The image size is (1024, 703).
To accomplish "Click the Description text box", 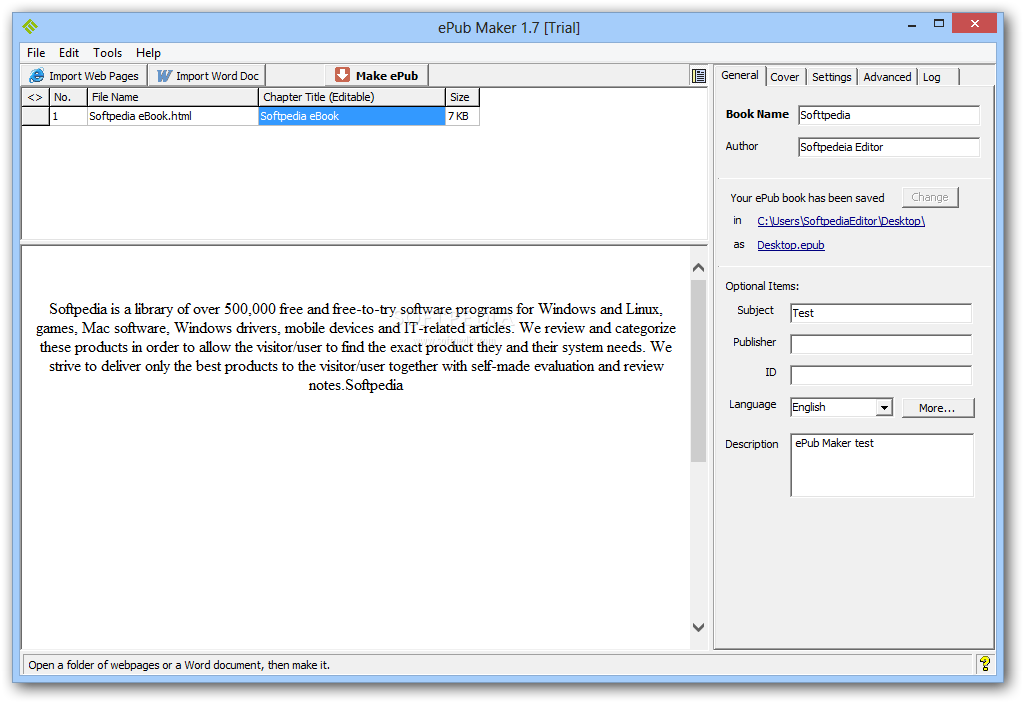I will [x=882, y=465].
